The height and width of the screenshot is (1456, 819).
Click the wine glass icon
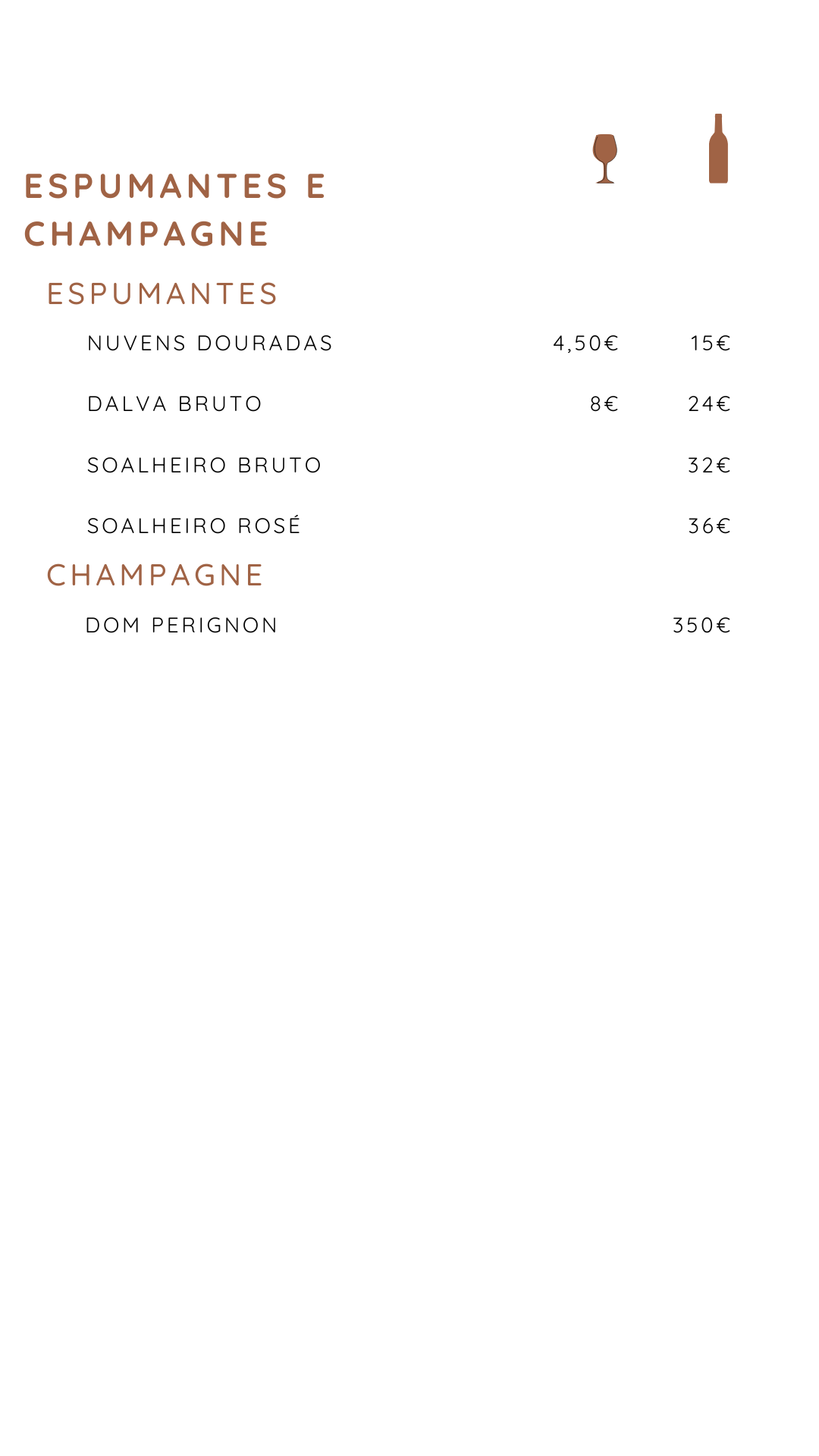[x=605, y=158]
